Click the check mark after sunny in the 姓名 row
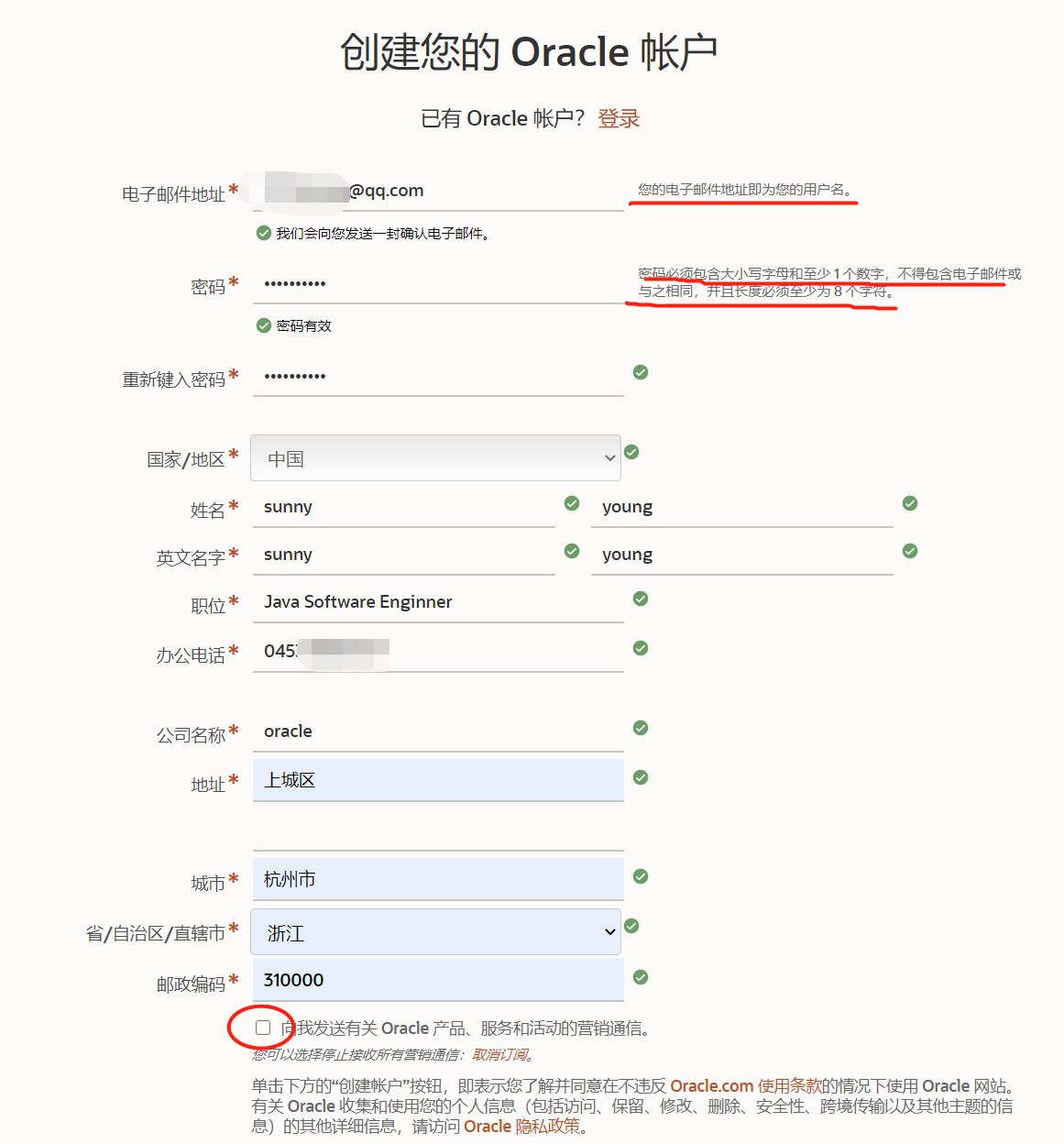 point(572,503)
